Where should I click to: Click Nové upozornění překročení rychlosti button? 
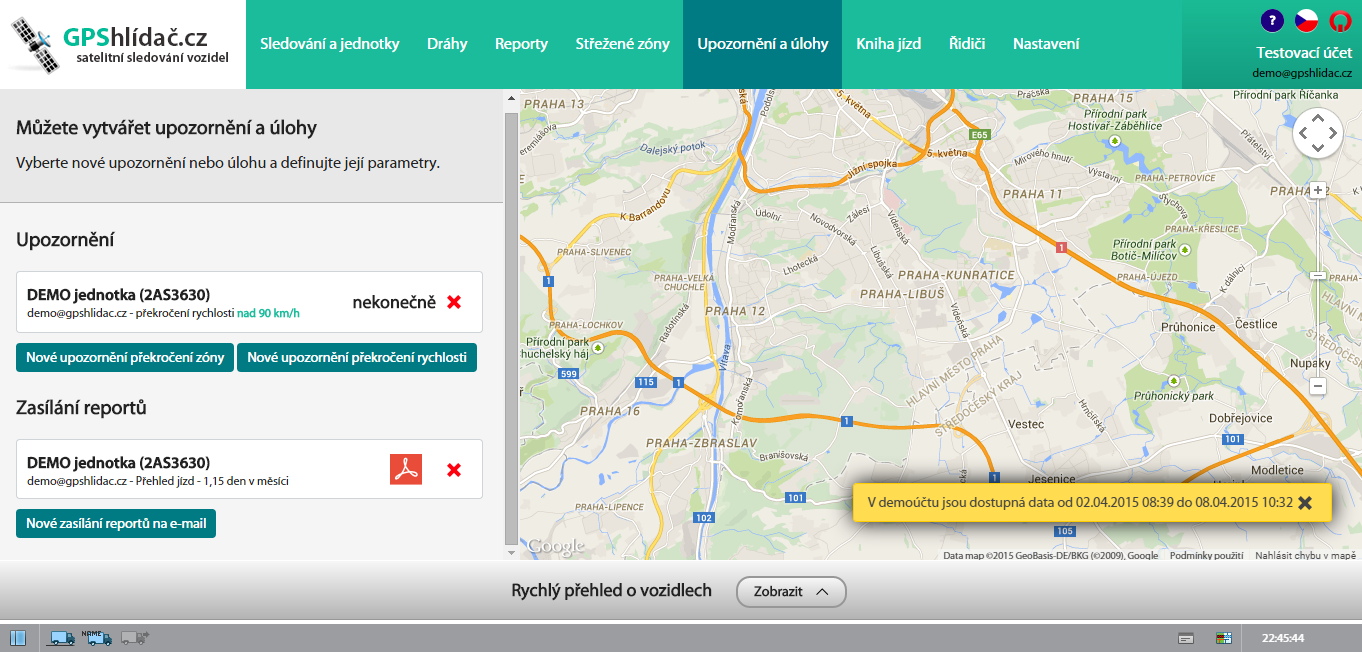(357, 357)
